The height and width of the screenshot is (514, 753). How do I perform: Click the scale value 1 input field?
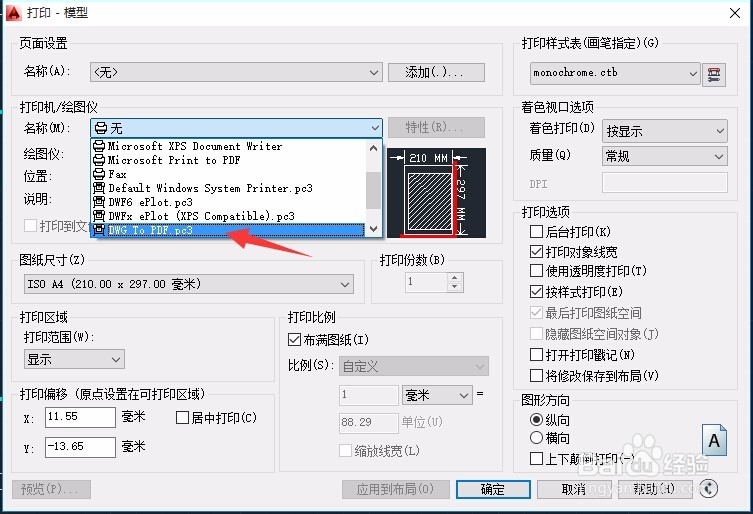(x=369, y=395)
